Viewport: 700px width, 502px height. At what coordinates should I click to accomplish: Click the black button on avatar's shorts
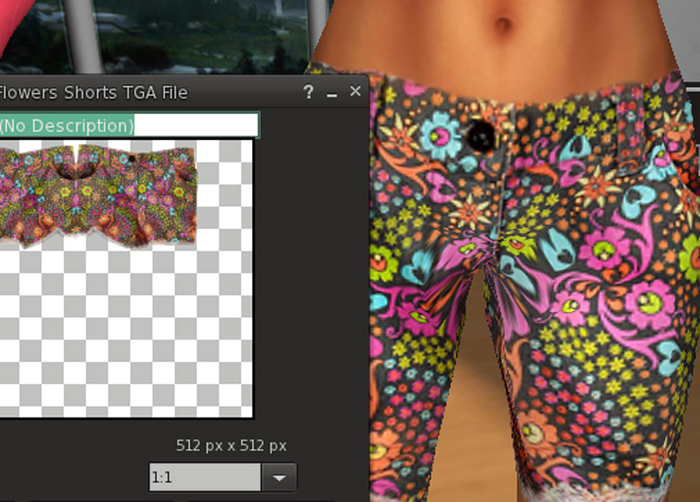click(x=480, y=135)
